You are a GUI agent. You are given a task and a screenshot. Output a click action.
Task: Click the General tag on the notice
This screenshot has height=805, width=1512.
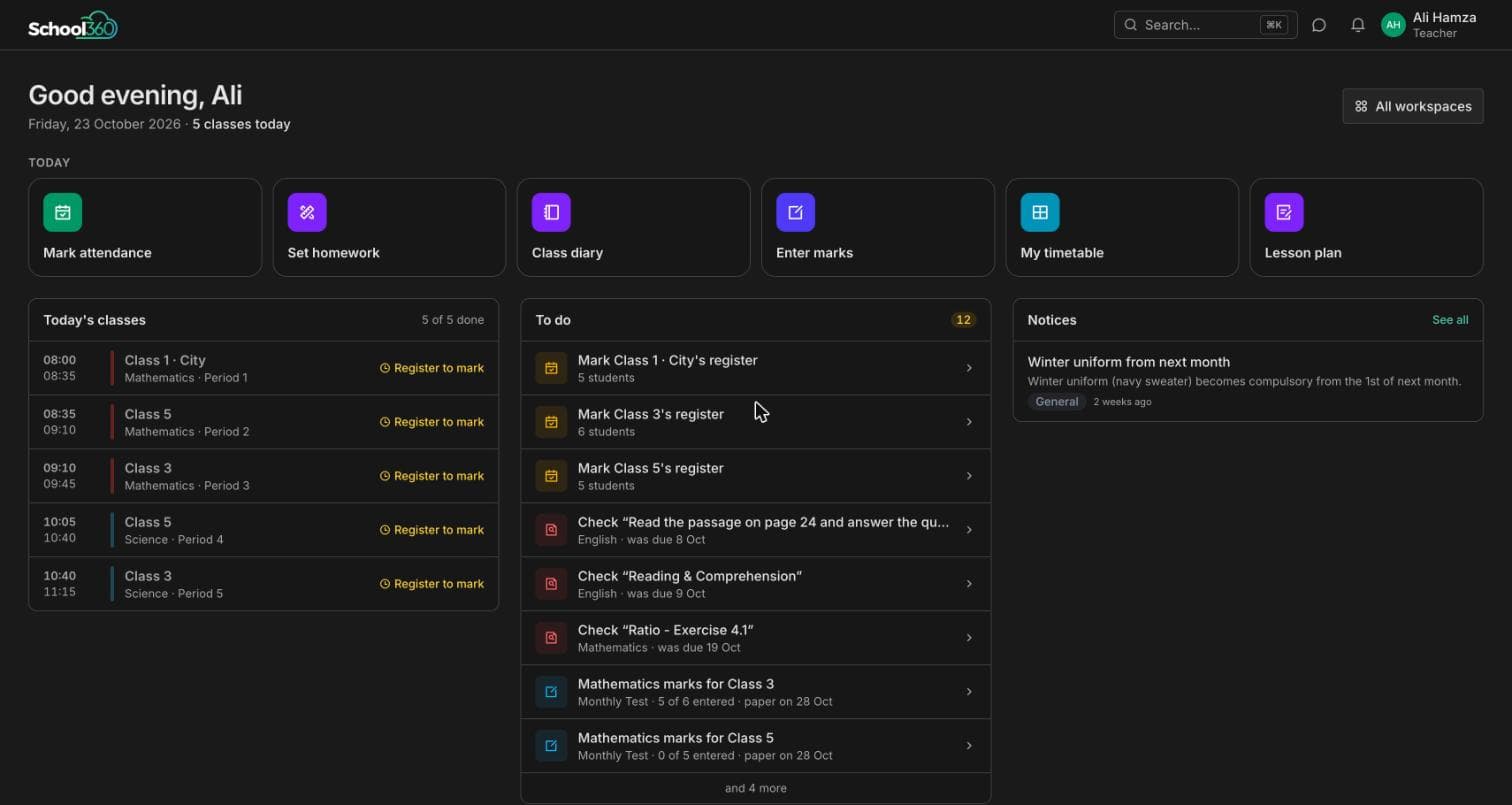[x=1057, y=401]
